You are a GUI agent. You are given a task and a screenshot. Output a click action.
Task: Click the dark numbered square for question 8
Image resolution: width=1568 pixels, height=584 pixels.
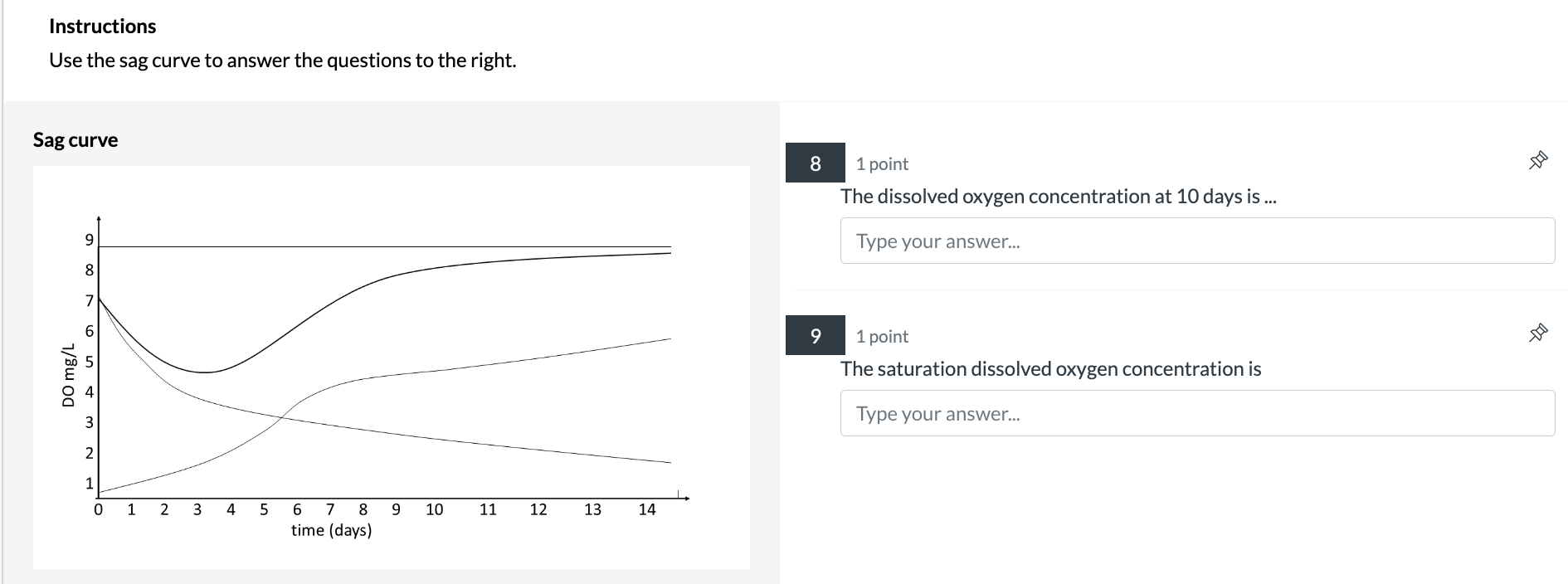point(814,163)
